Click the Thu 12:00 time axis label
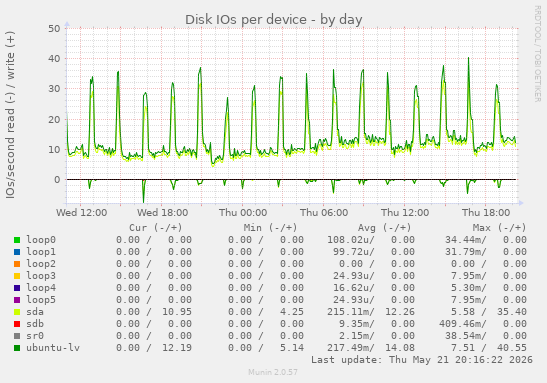This screenshot has height=383, width=547. tap(405, 212)
